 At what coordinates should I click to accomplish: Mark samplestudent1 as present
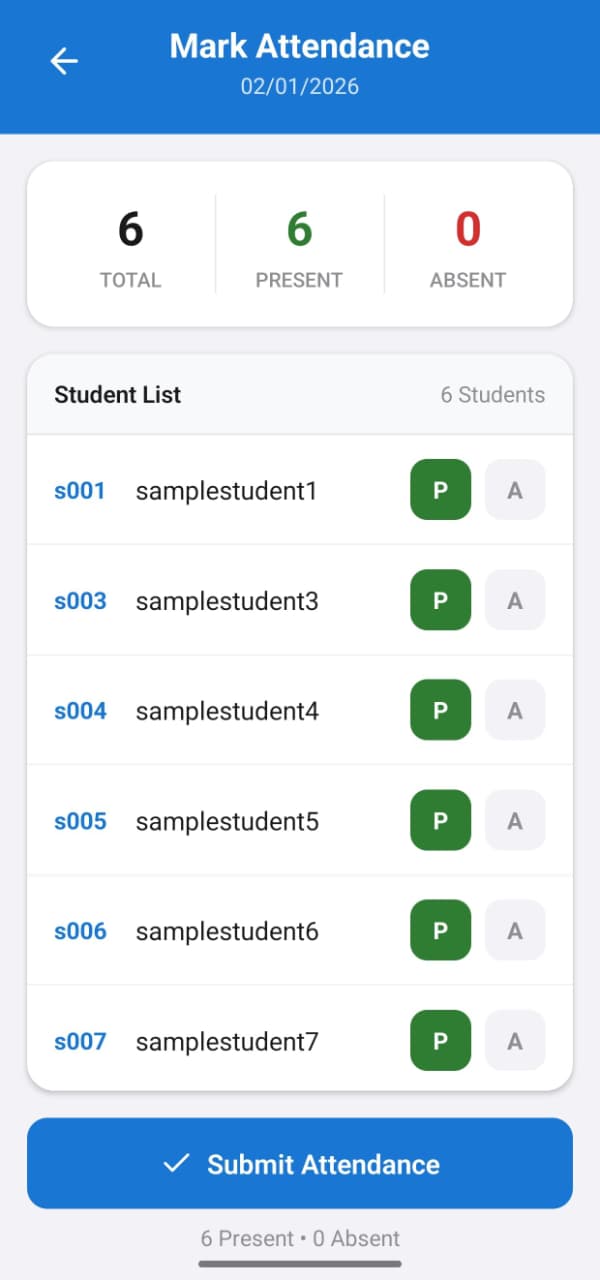pos(440,490)
